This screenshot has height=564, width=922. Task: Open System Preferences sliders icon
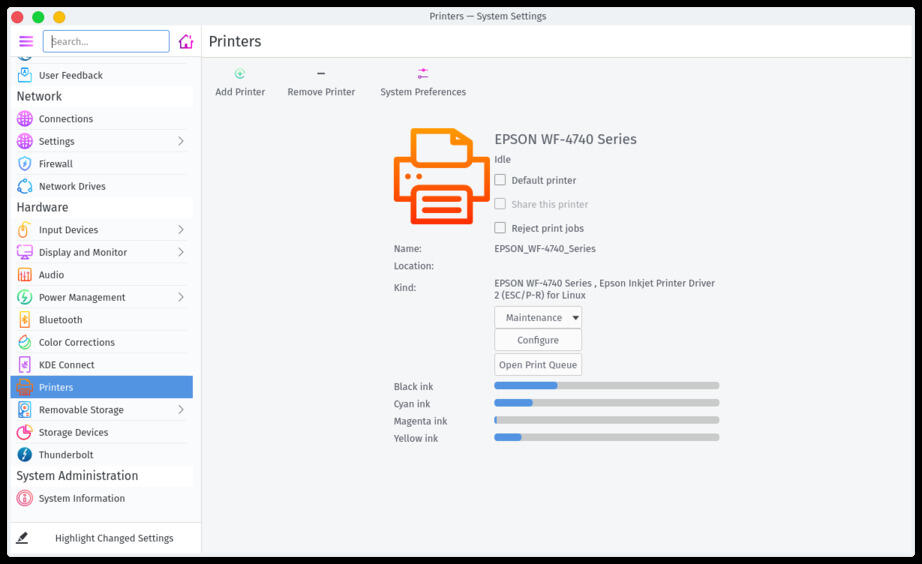(x=423, y=74)
